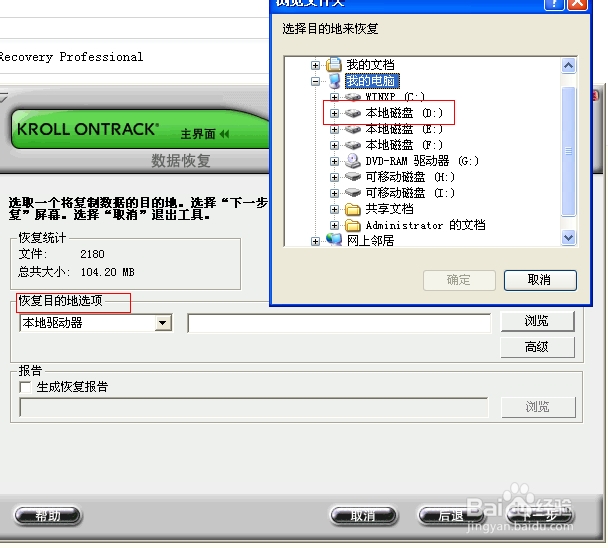Expand the 可移动磁盘 (H:) node
This screenshot has width=608, height=548.
click(334, 177)
